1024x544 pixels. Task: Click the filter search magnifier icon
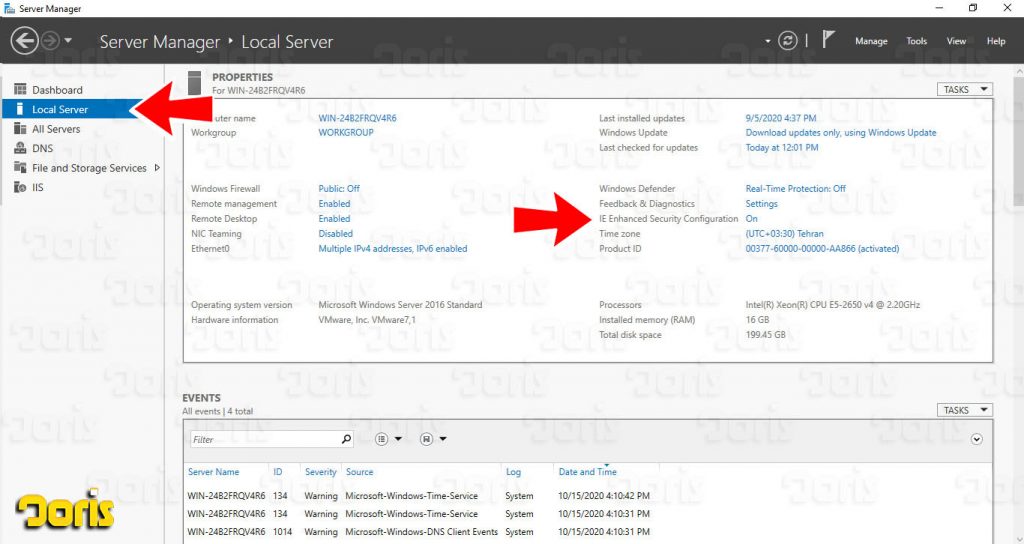click(346, 440)
